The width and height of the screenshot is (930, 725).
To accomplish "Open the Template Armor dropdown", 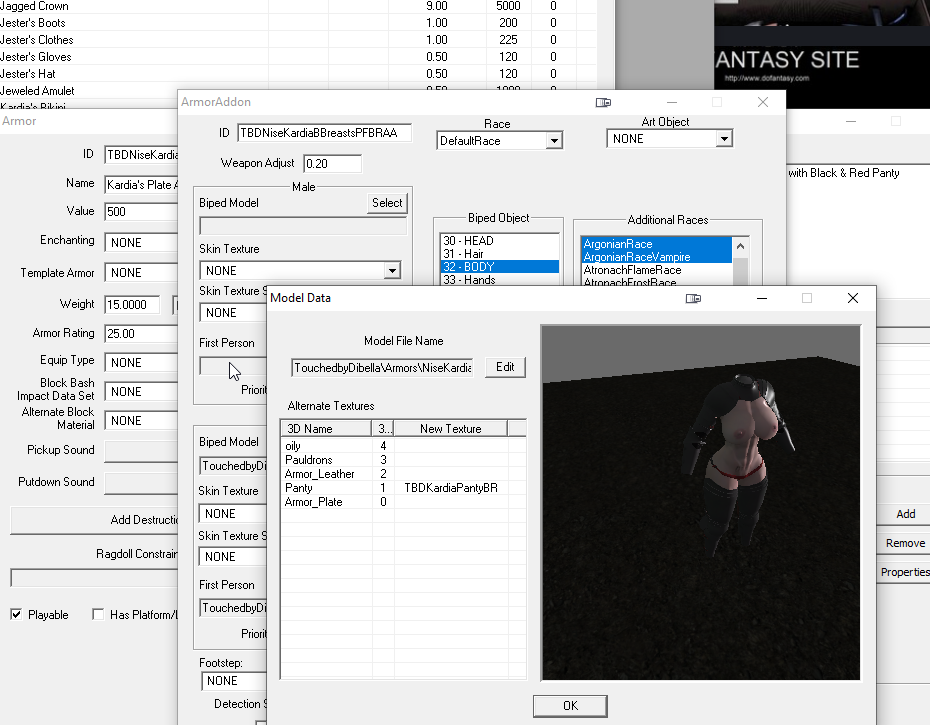I will (141, 273).
